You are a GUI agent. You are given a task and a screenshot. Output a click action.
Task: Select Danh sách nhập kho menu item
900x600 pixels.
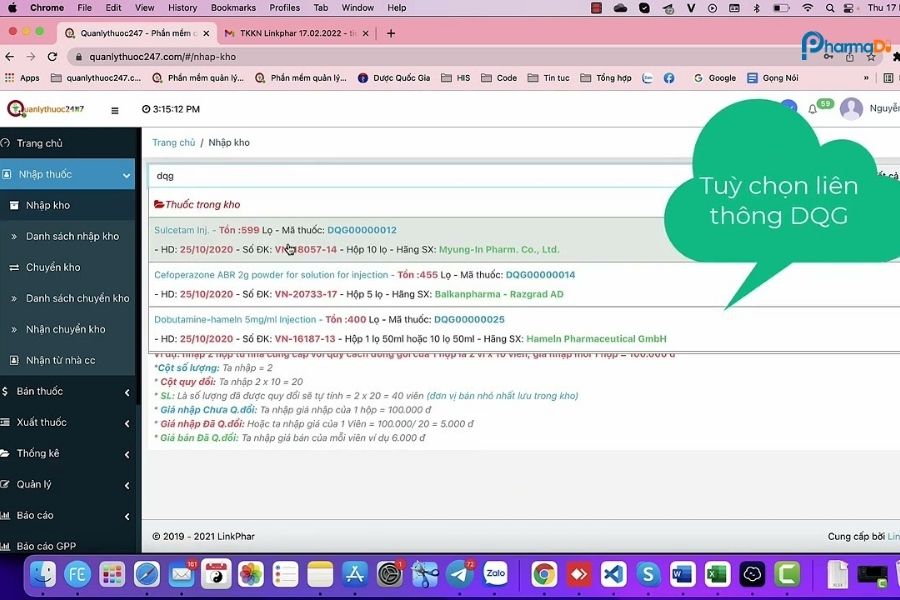point(72,236)
